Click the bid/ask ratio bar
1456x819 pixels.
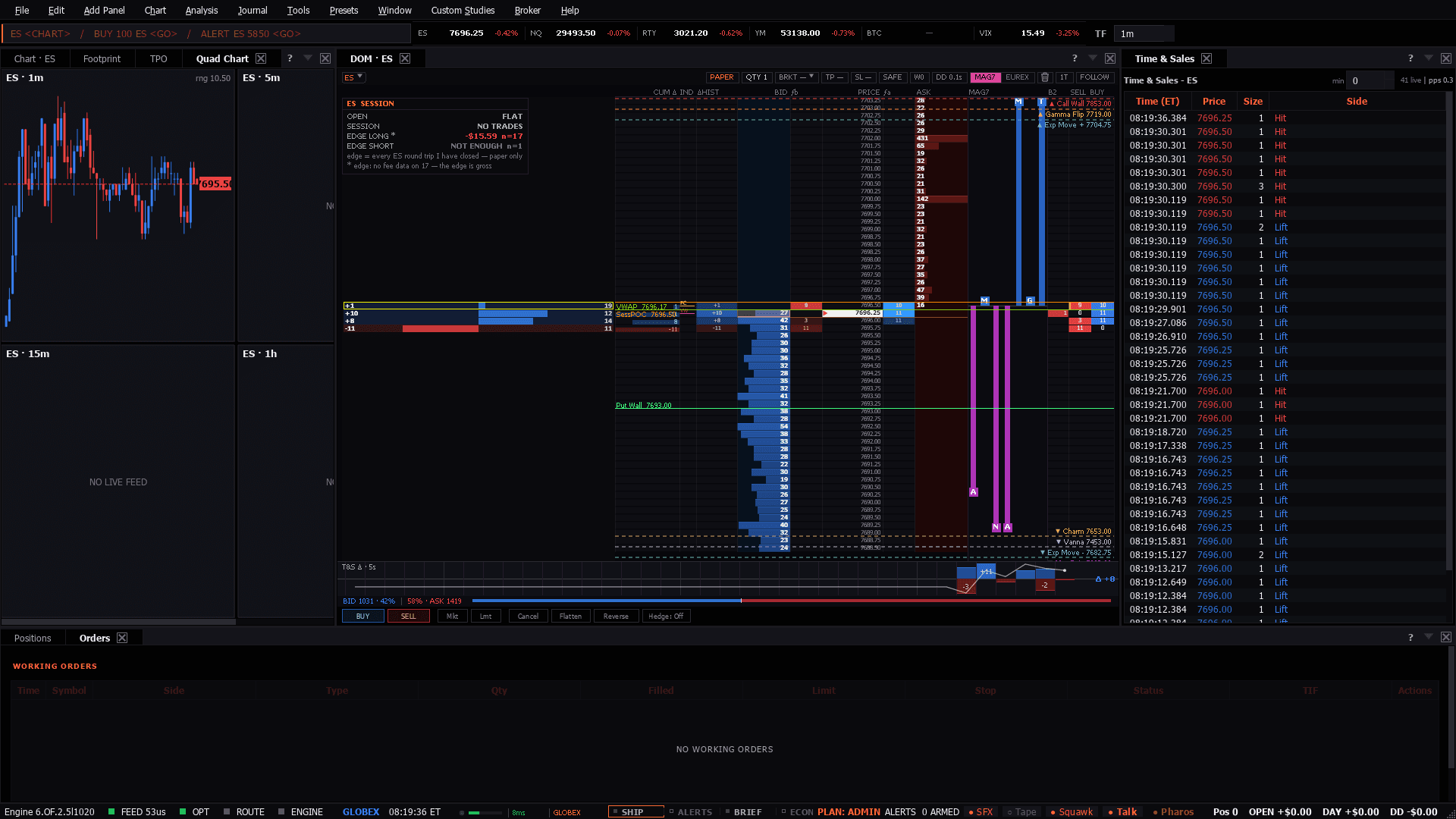coord(791,601)
